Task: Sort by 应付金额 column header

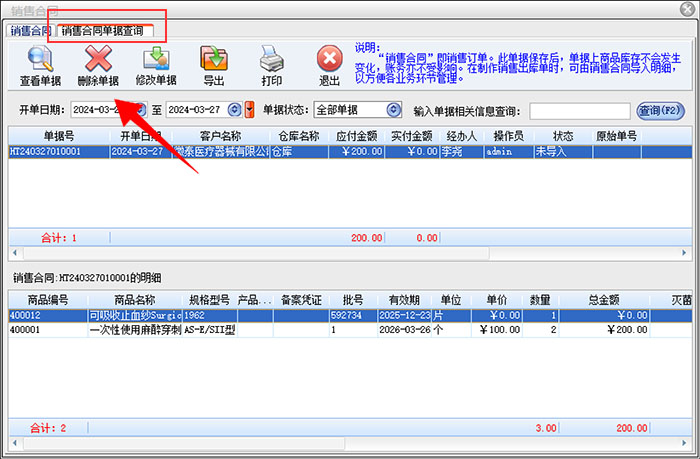Action: (357, 136)
